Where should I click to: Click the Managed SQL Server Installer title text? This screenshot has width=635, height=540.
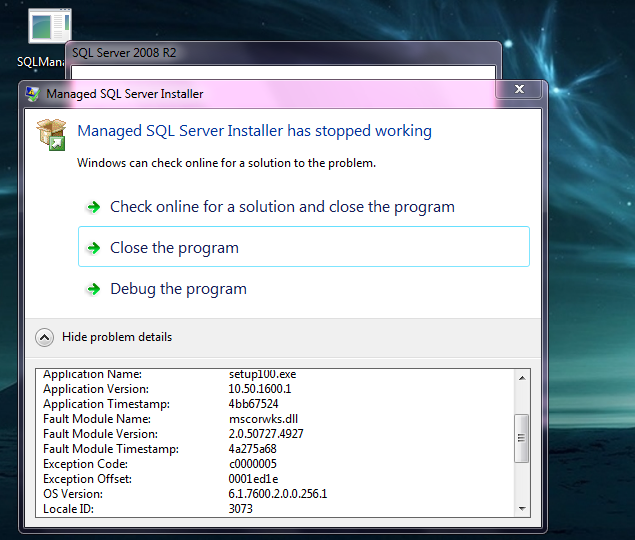[125, 94]
